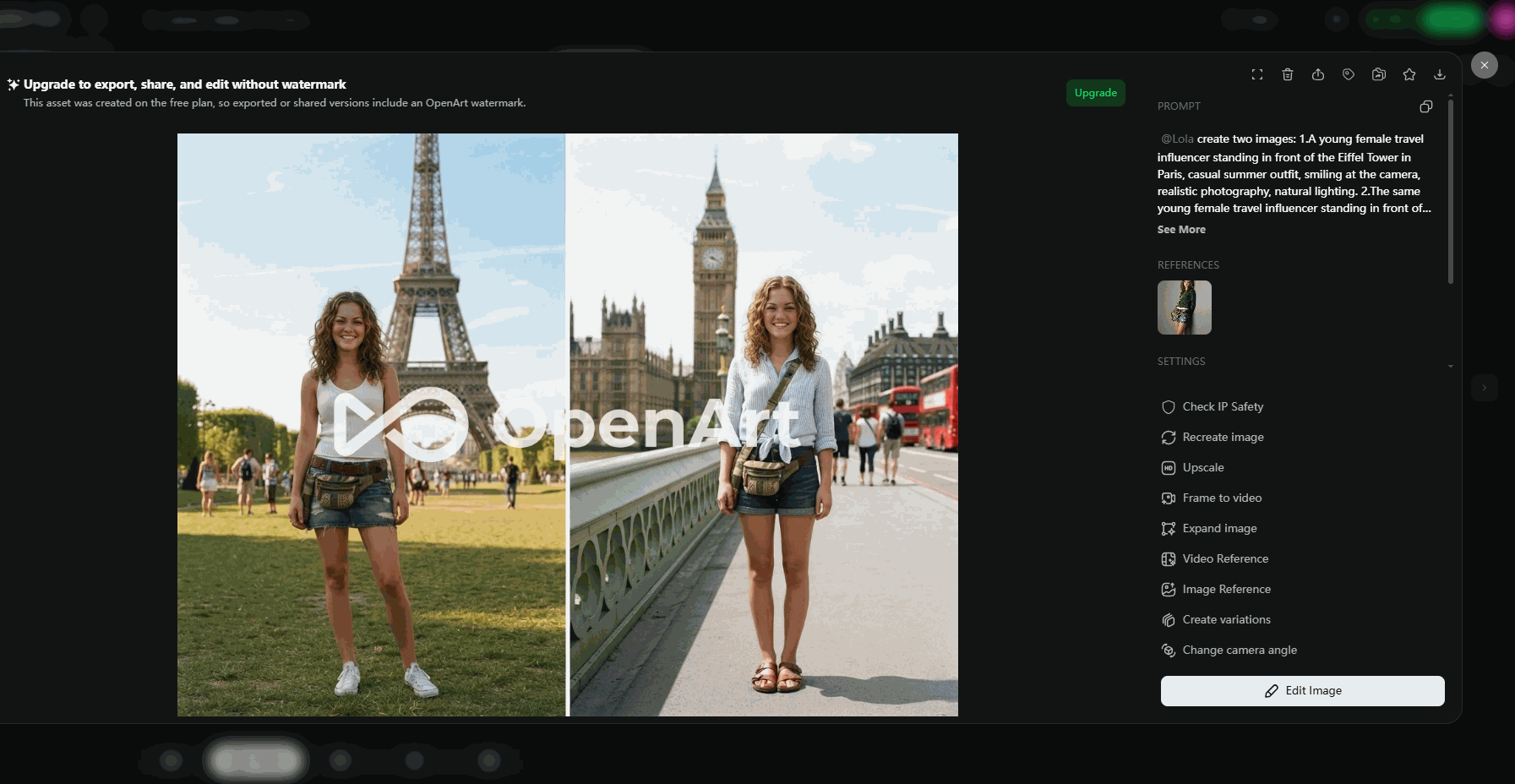Expand prompt with See More
The width and height of the screenshot is (1515, 784).
(x=1181, y=230)
